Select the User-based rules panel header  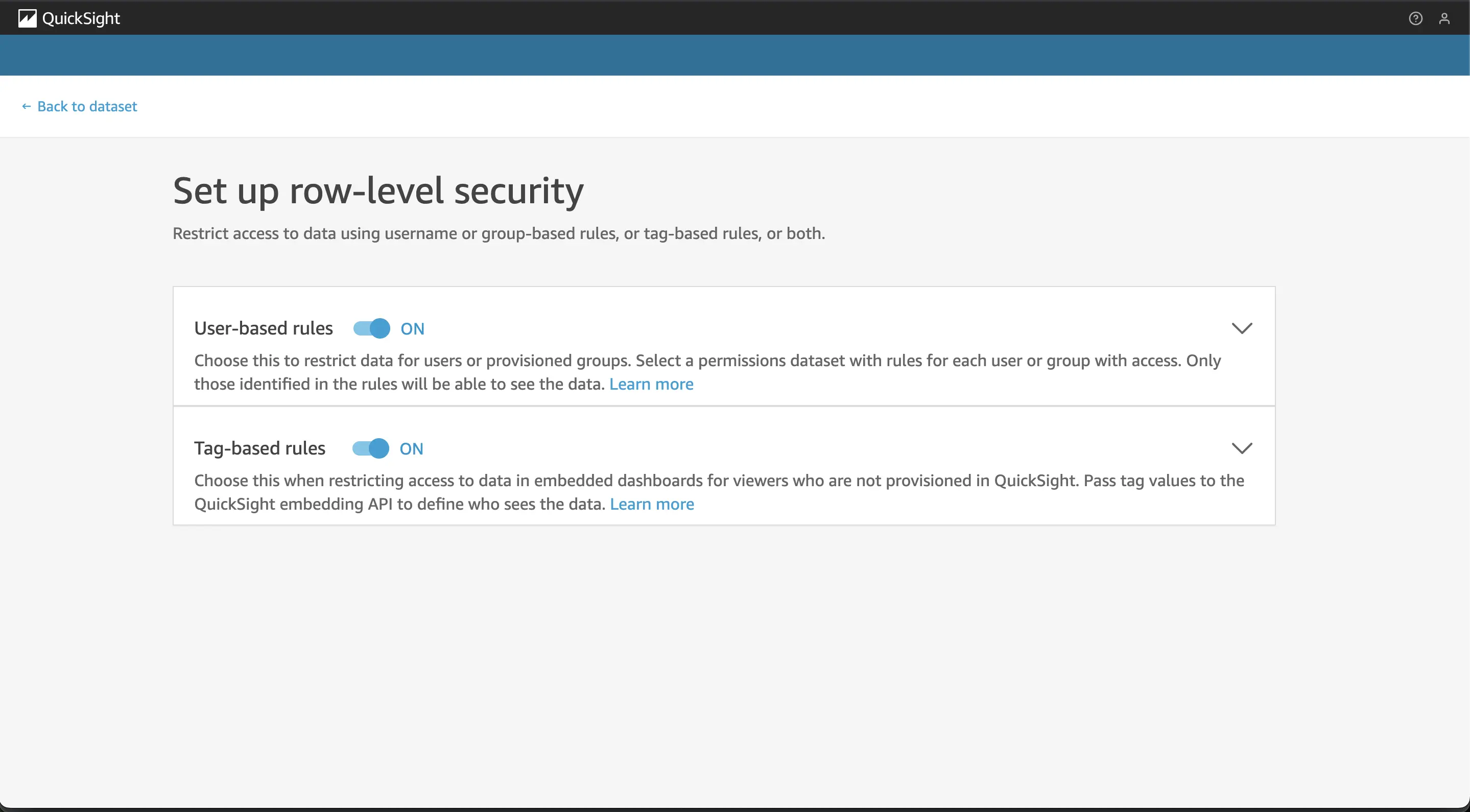coord(263,328)
